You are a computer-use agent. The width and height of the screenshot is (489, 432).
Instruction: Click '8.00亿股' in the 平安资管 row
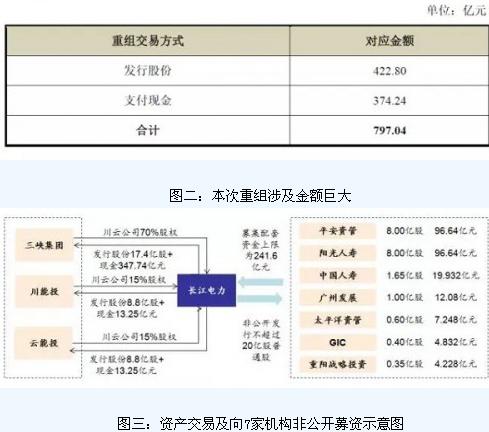404,231
